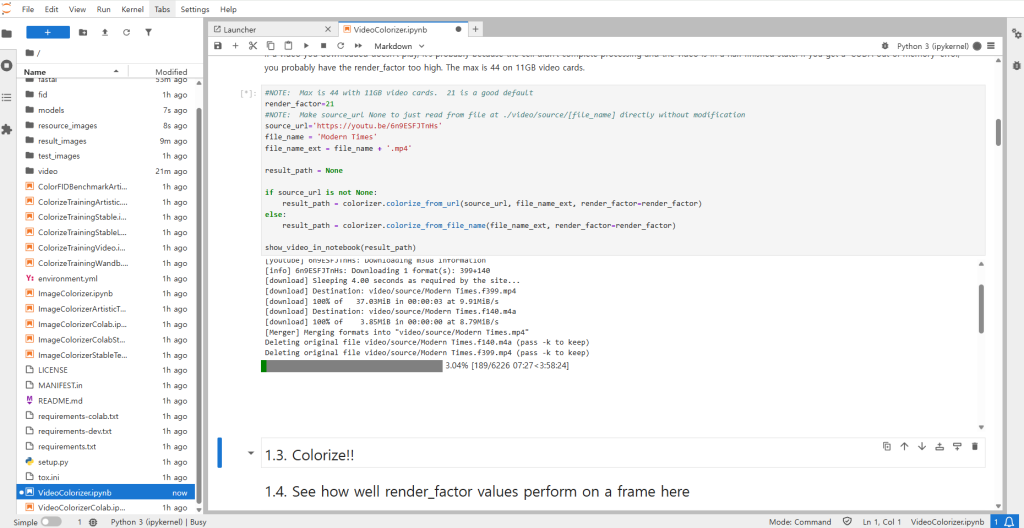
Task: Toggle Simple interface mode switch
Action: click(50, 522)
